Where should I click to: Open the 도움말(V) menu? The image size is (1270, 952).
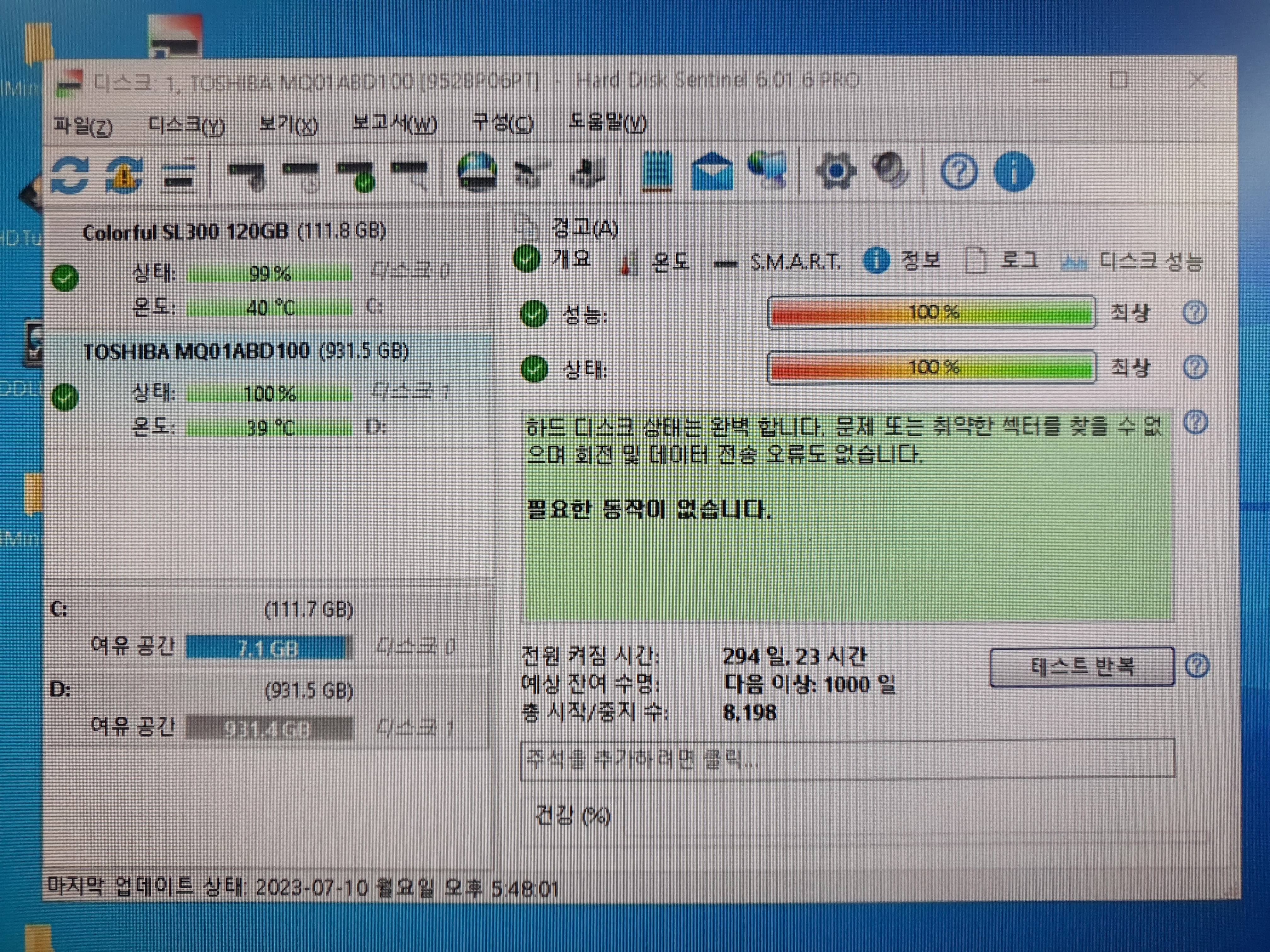608,122
